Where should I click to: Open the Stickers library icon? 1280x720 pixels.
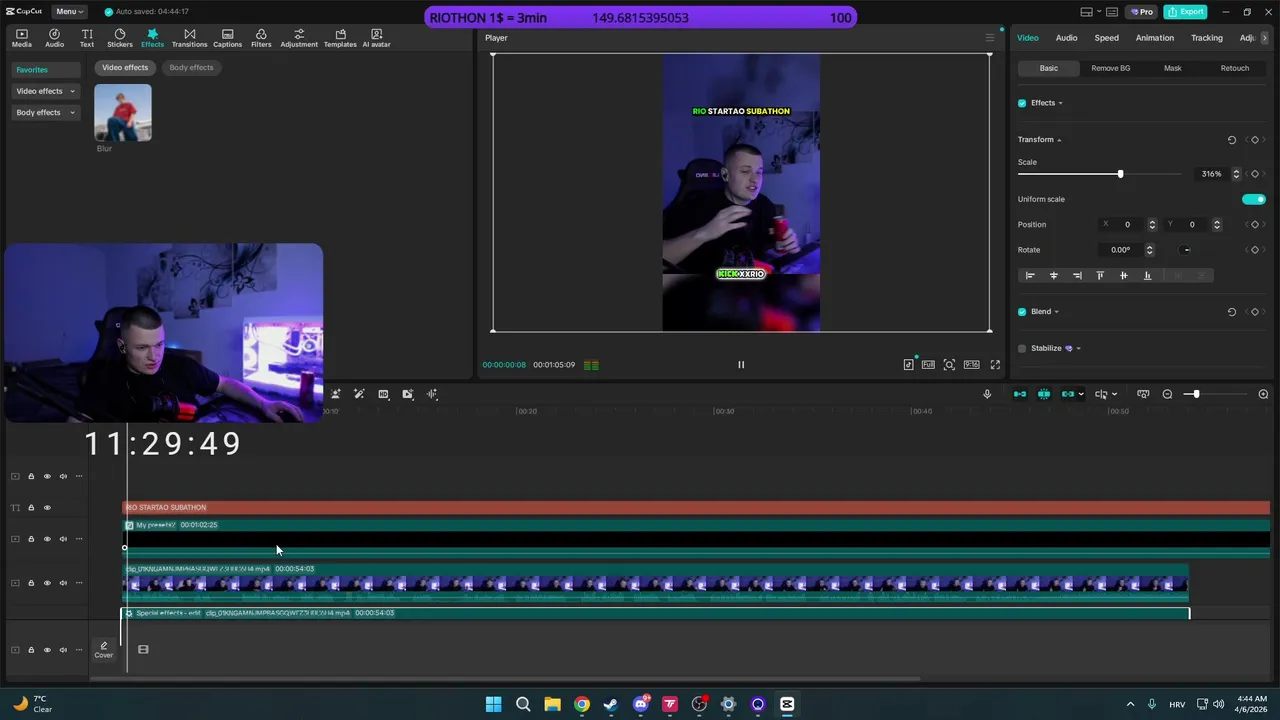119,38
